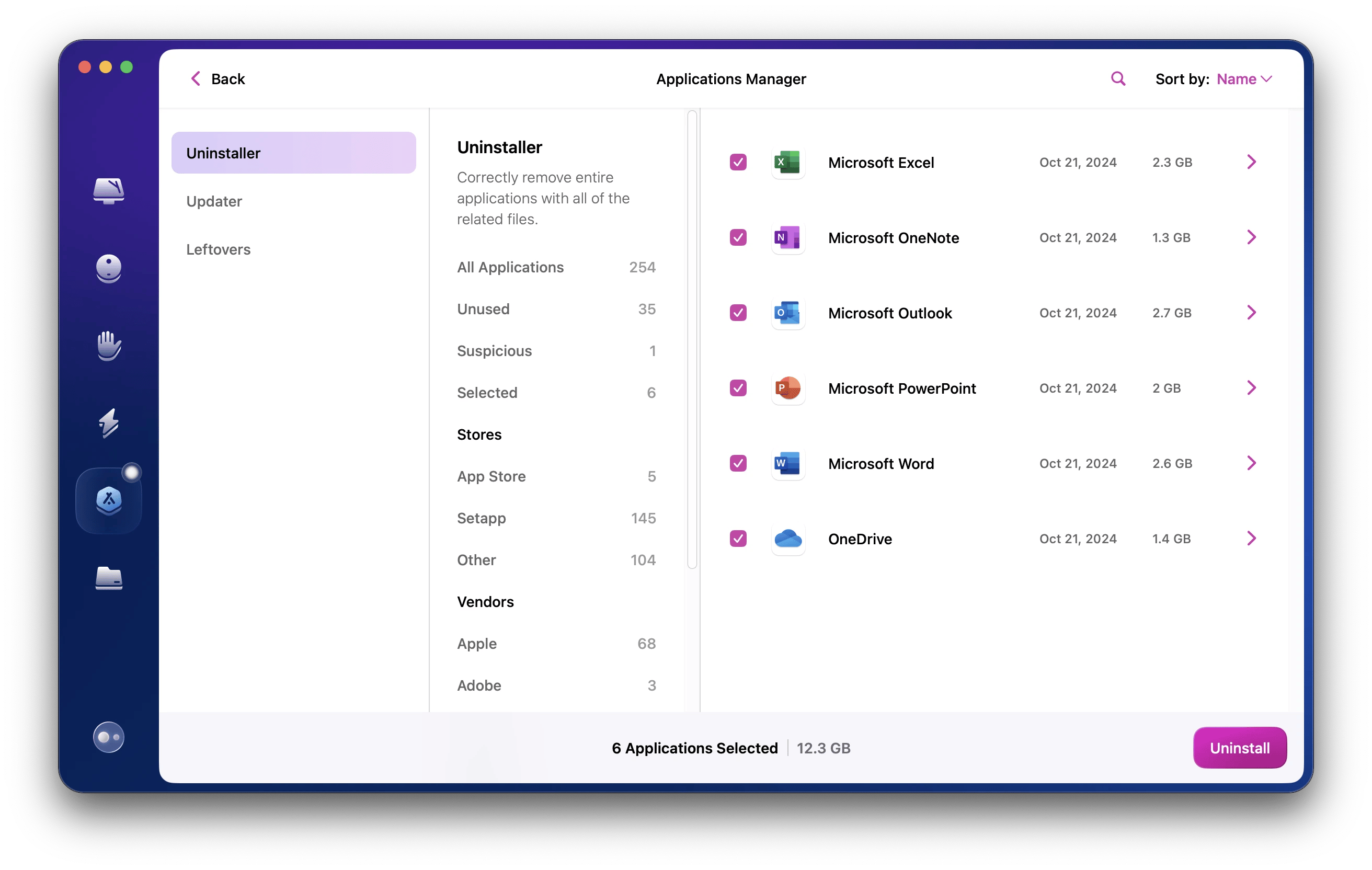Switch to the Updater tab
Image resolution: width=1372 pixels, height=870 pixels.
[x=214, y=201]
